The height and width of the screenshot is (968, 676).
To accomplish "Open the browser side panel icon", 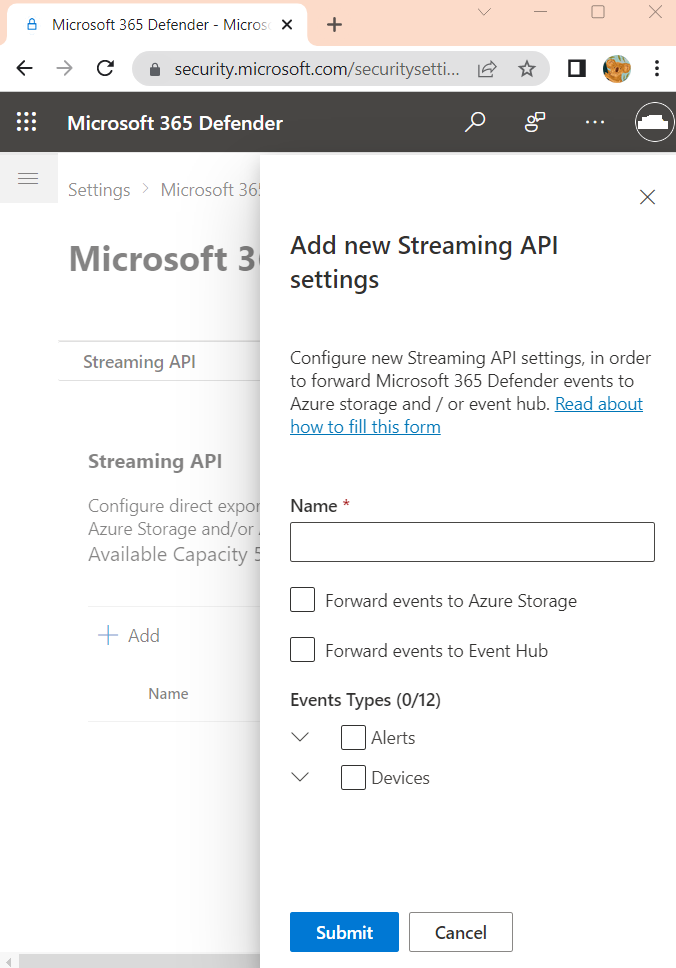I will [577, 68].
